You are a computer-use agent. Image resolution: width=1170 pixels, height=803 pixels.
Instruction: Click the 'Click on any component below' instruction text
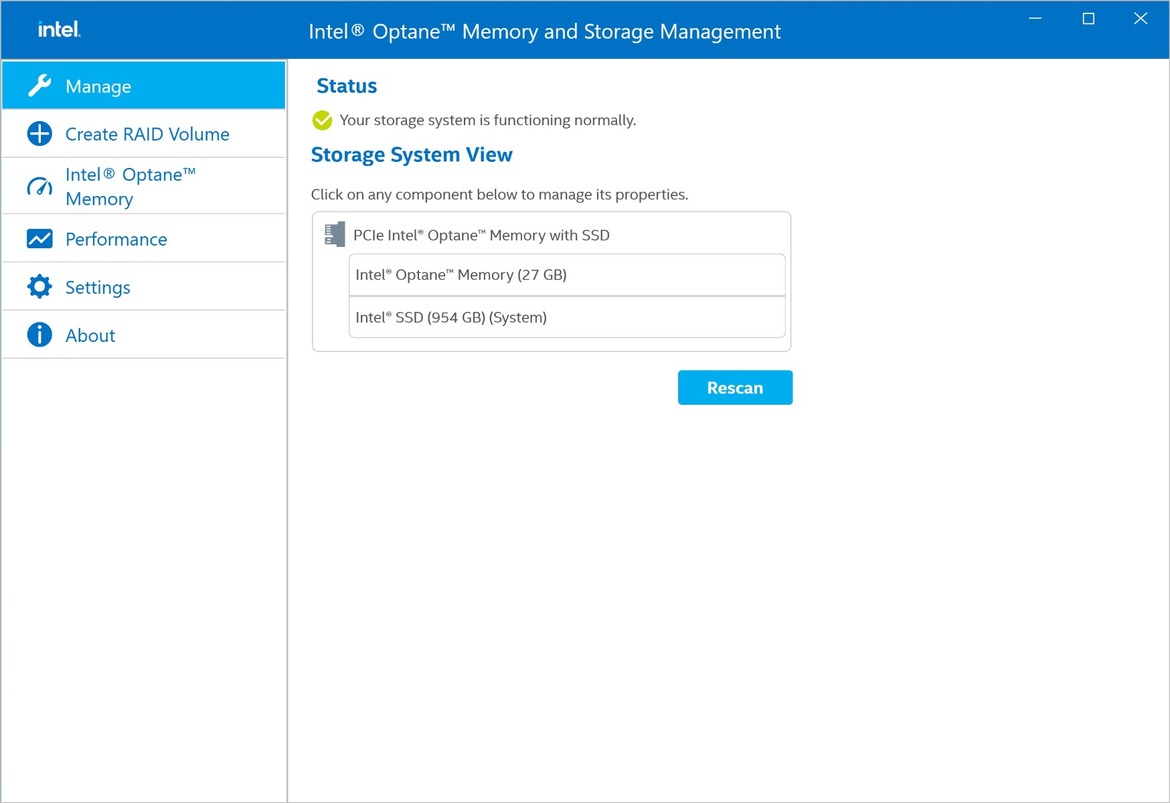point(499,195)
